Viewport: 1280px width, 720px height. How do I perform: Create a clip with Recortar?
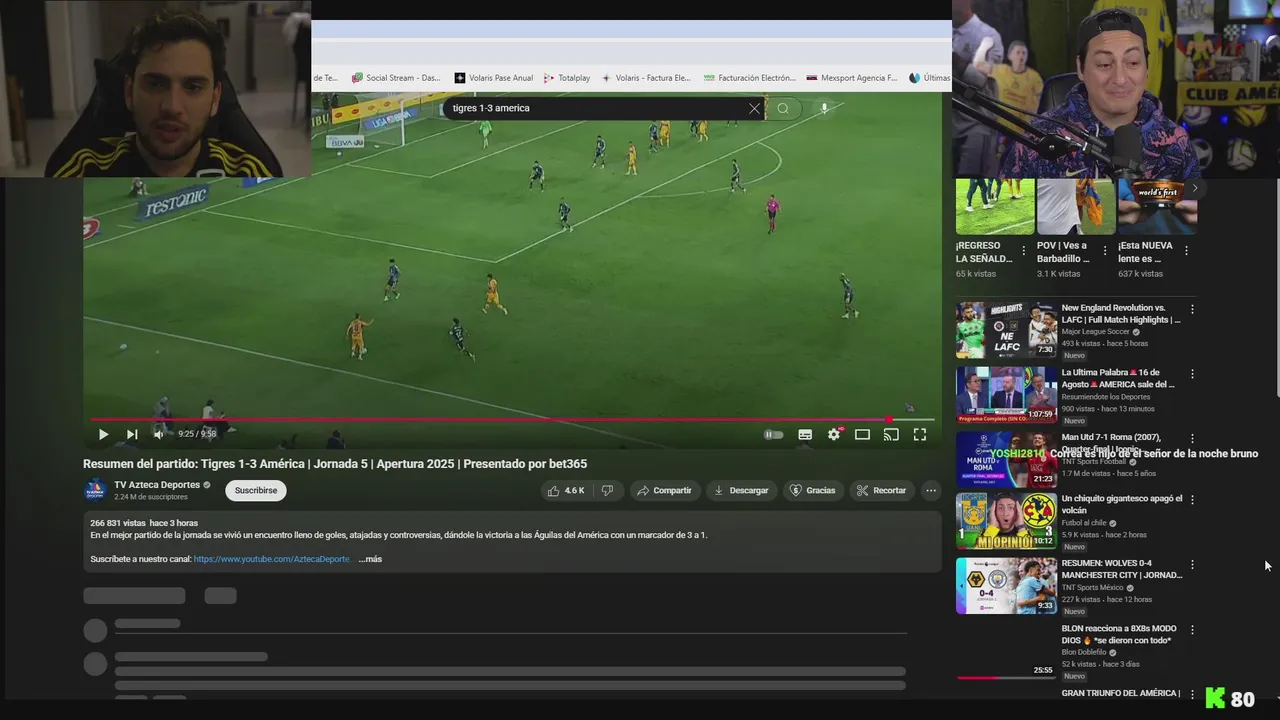click(882, 490)
